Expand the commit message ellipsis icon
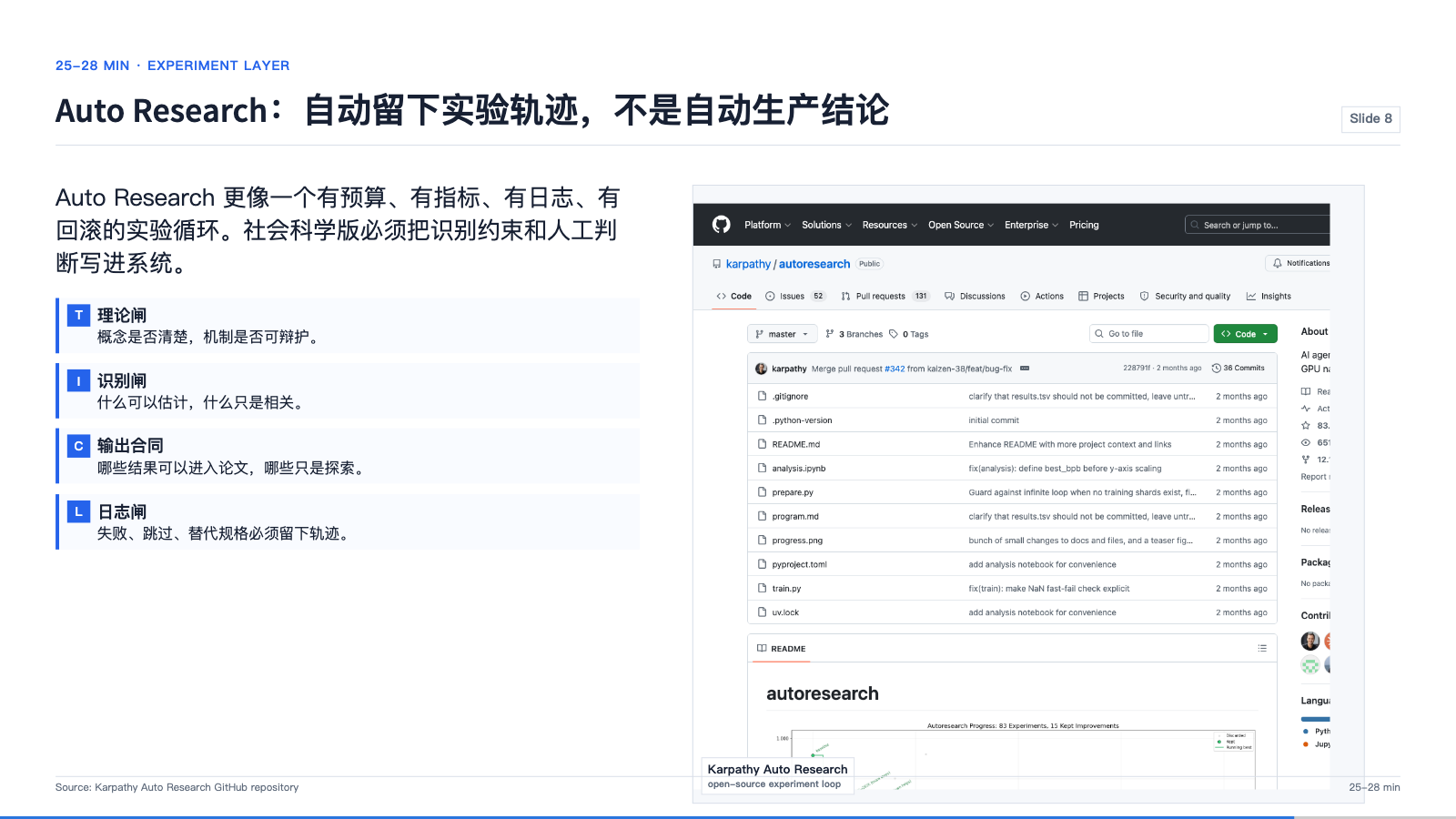Screen dimensions: 1456x819 1025,369
